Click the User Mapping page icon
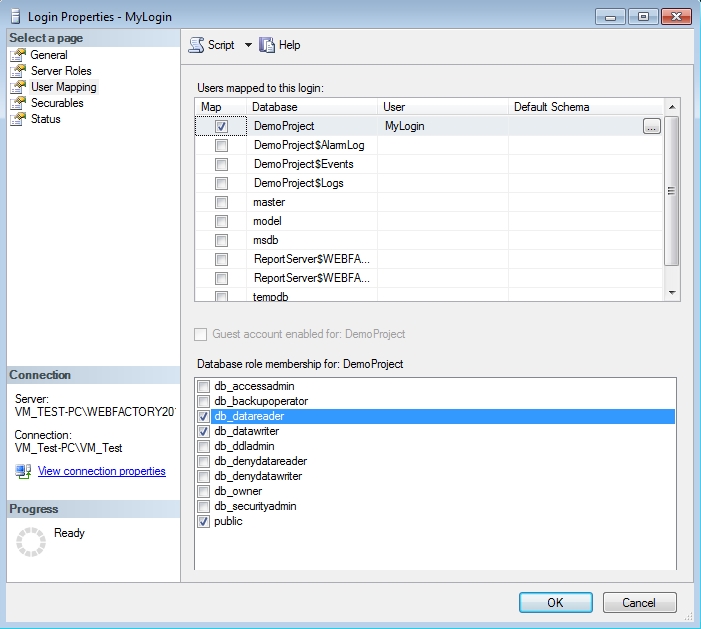 [17, 87]
